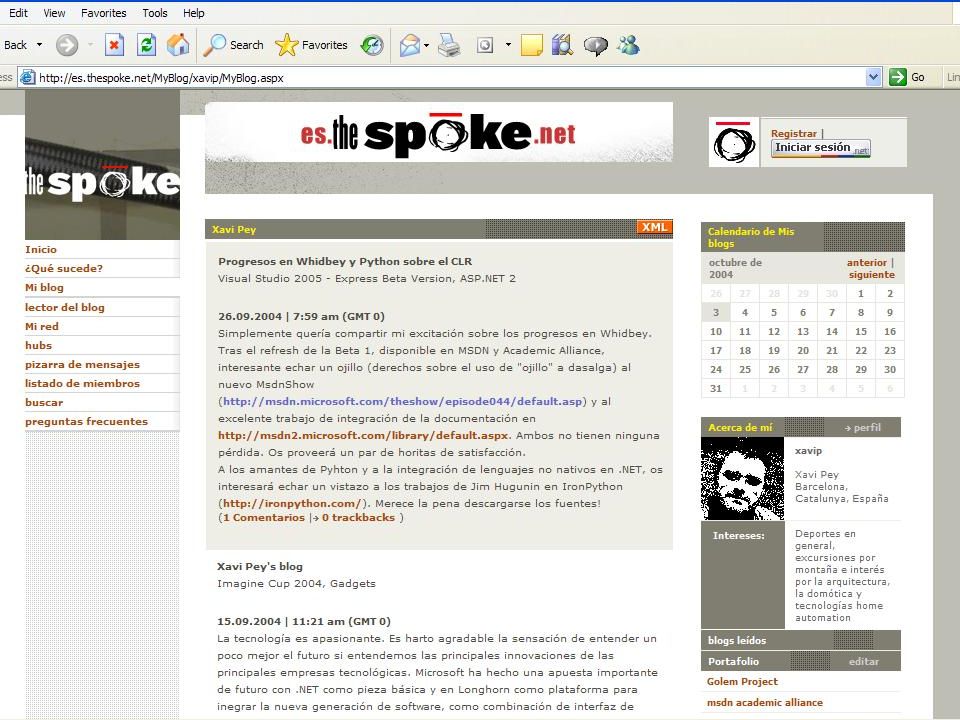
Task: Open msdn academic alliance link
Action: pos(765,702)
